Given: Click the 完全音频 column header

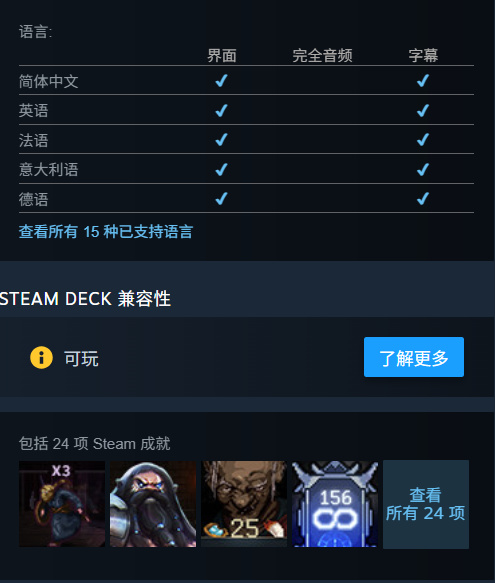Looking at the screenshot, I should (x=322, y=56).
